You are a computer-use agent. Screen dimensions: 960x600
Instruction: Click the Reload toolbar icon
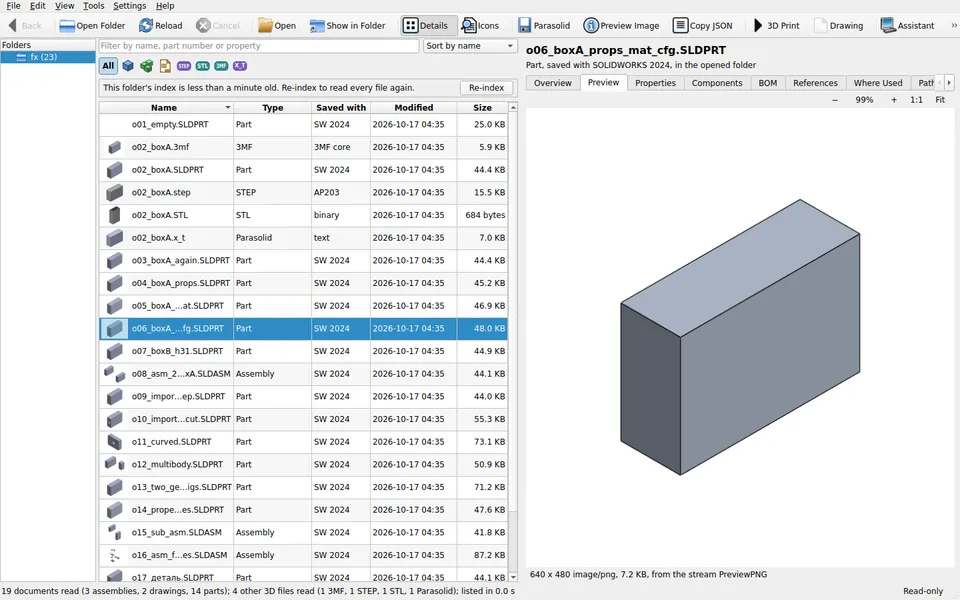(x=146, y=26)
